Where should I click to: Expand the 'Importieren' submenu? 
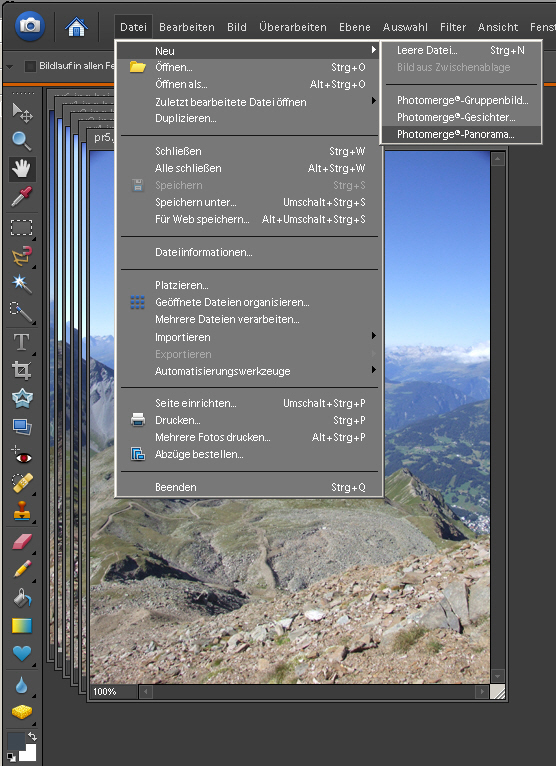click(x=249, y=337)
